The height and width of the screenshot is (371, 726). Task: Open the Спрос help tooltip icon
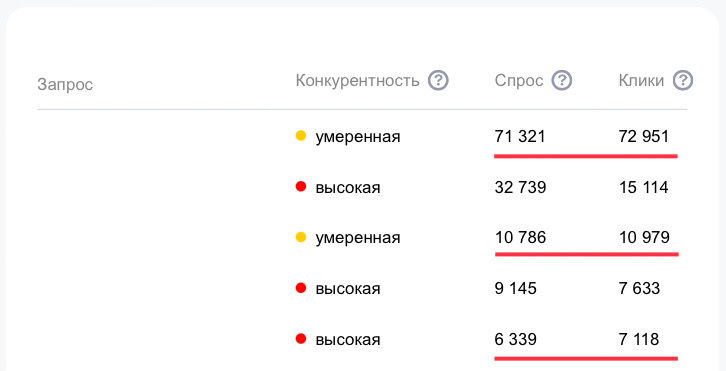pos(562,81)
